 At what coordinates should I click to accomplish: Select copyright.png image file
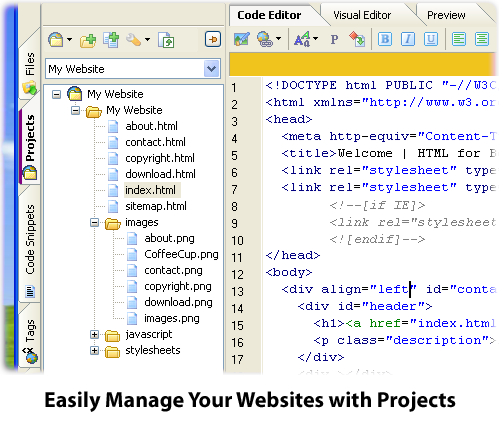click(x=178, y=286)
